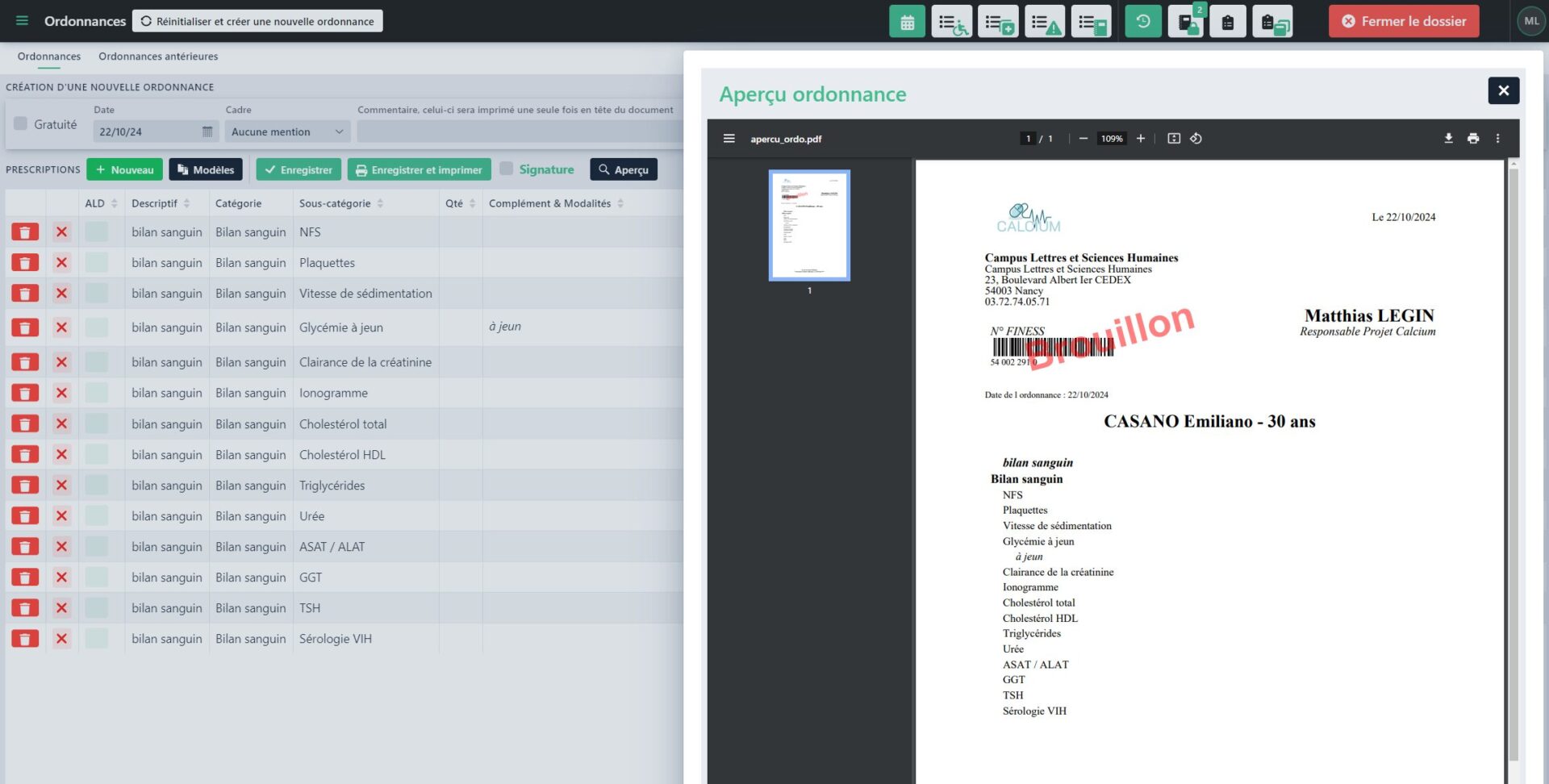The height and width of the screenshot is (784, 1549).
Task: Click the list with warning triangle icon
Action: click(1045, 22)
